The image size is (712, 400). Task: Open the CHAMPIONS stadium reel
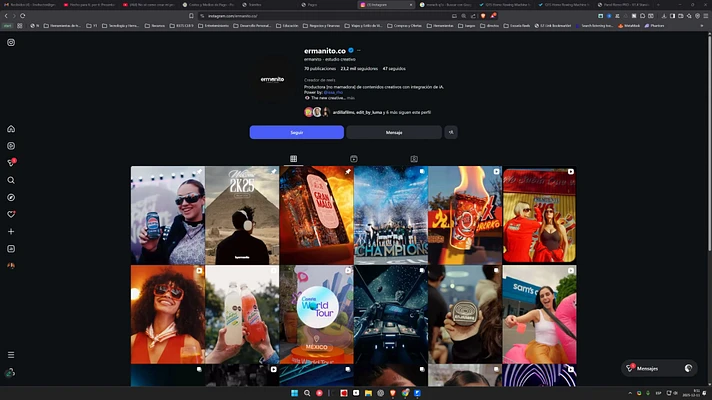pyautogui.click(x=391, y=215)
